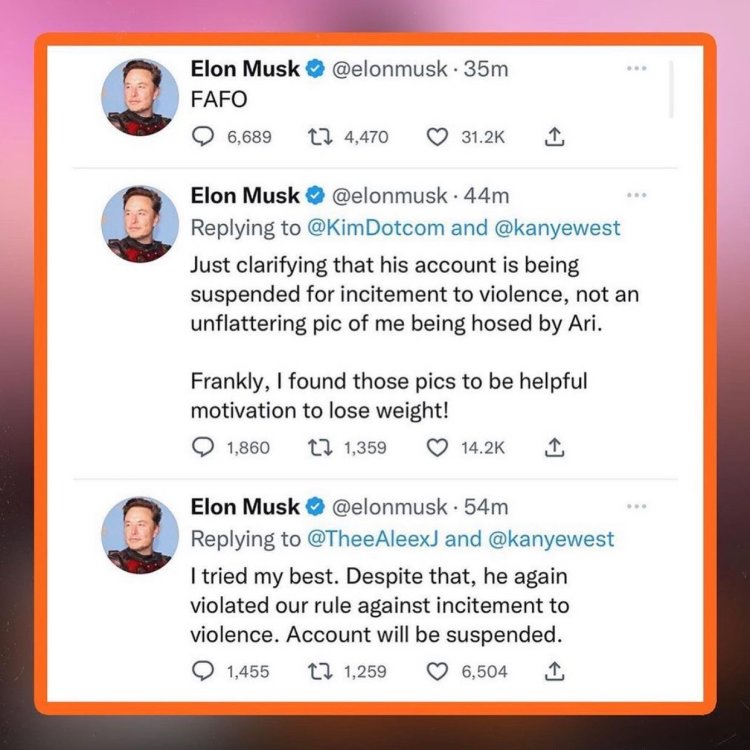Screen dimensions: 750x750
Task: Retweet the FAFO tweet
Action: point(316,137)
